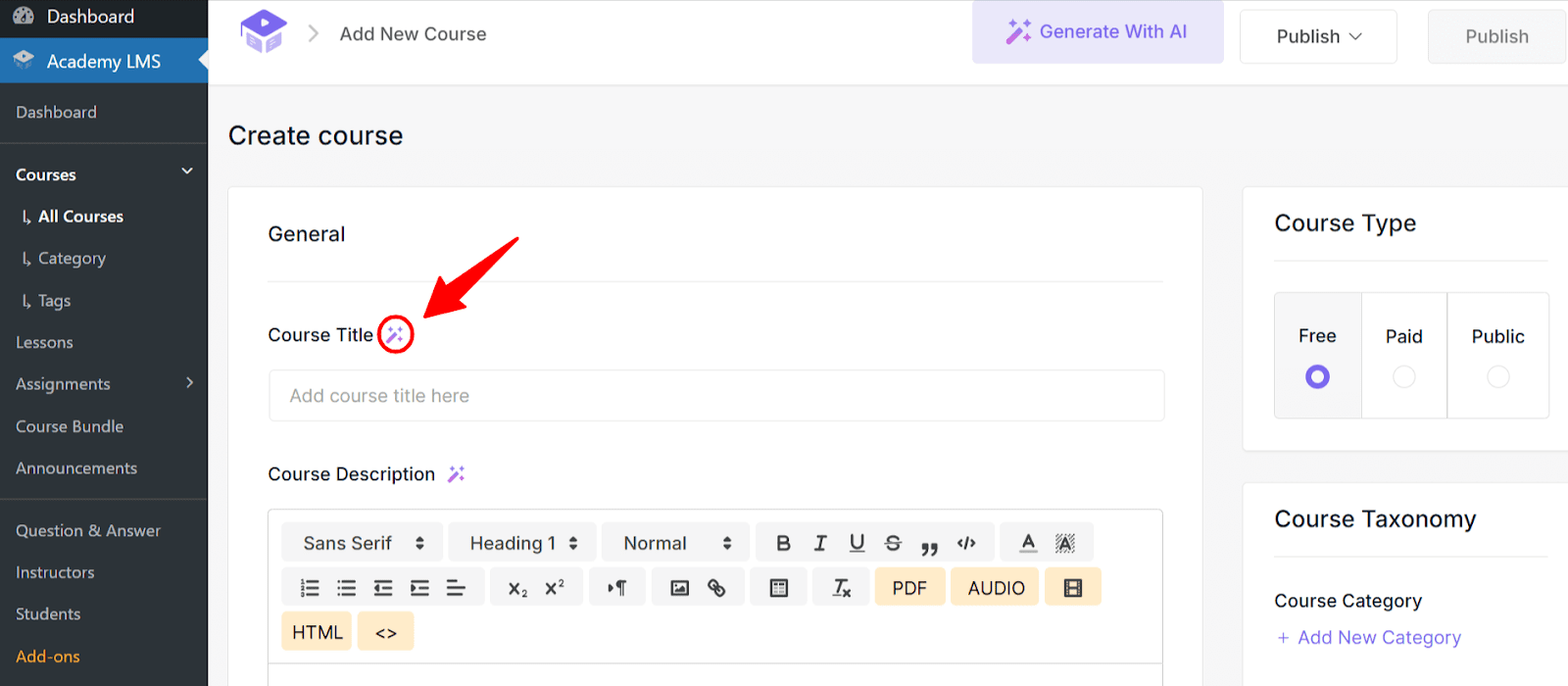Click the Generate With AI button

tap(1098, 31)
